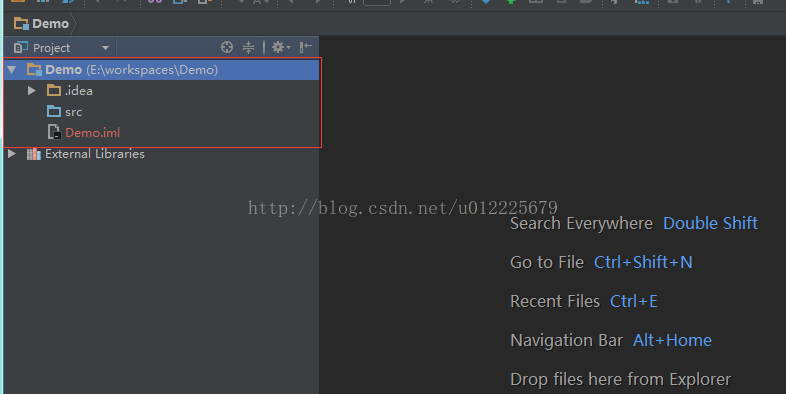786x394 pixels.
Task: Expand the .idea folder arrow
Action: (x=32, y=91)
